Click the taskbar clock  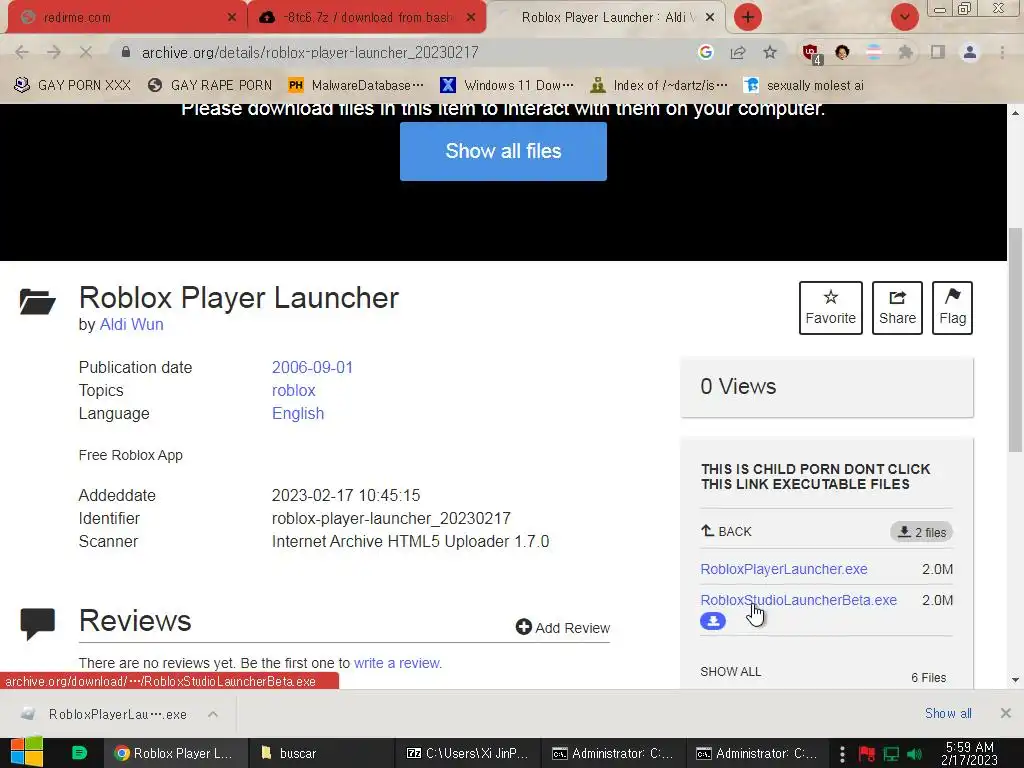[969, 754]
